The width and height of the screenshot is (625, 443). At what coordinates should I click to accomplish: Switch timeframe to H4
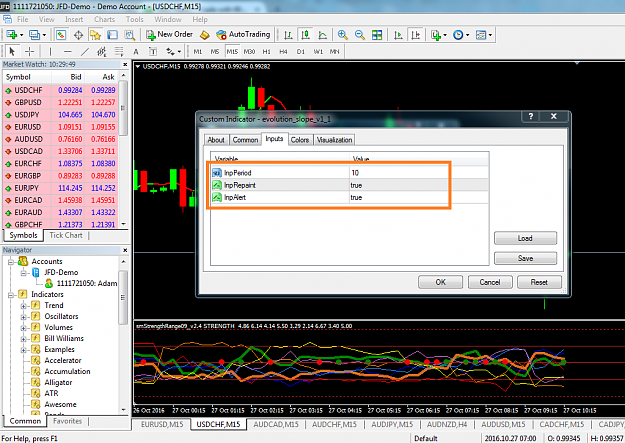pyautogui.click(x=283, y=51)
